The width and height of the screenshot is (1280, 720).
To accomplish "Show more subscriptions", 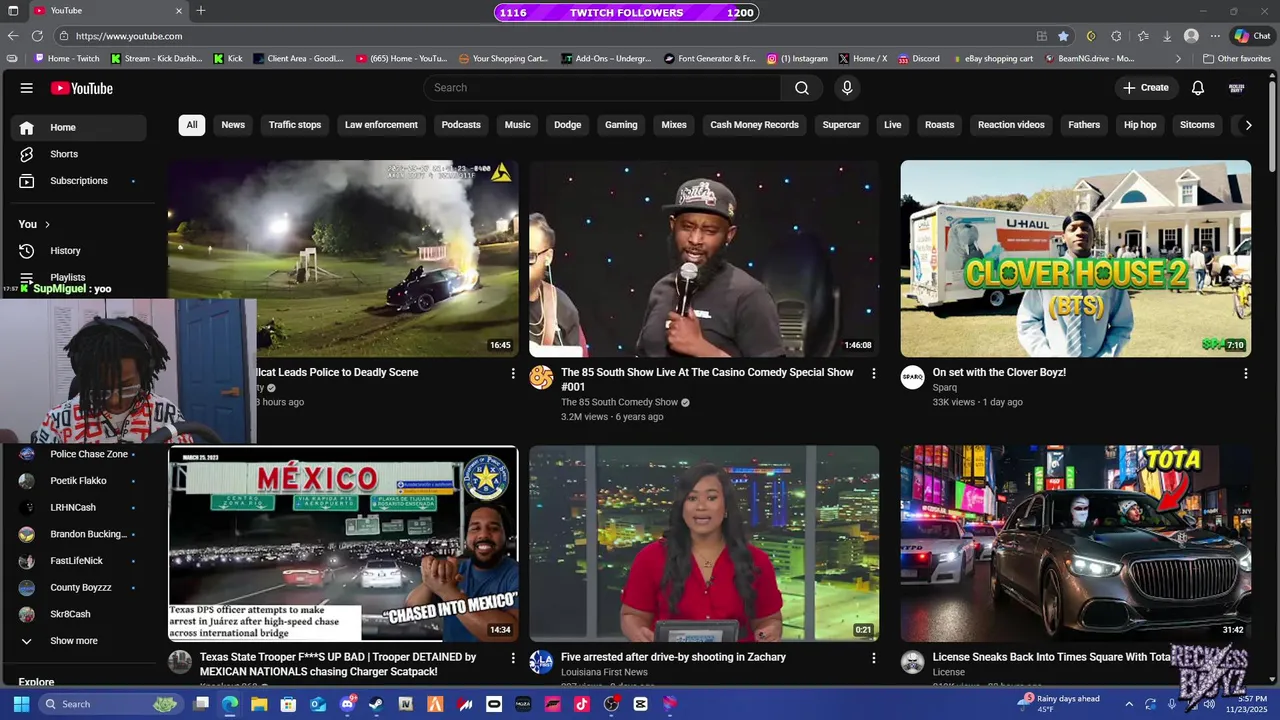I will coord(74,641).
